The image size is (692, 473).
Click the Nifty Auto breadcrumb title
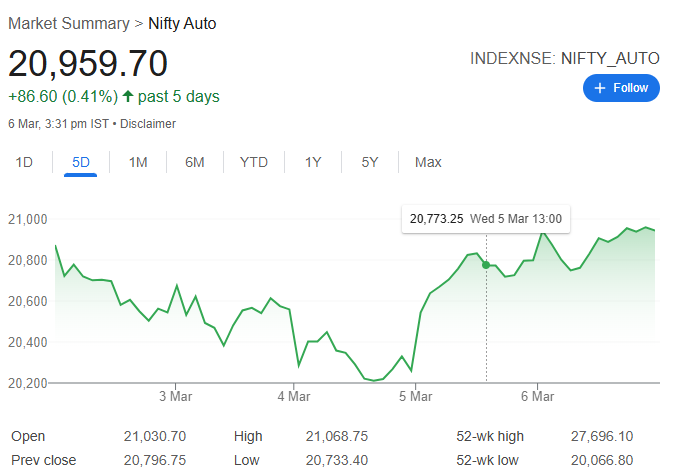(181, 23)
